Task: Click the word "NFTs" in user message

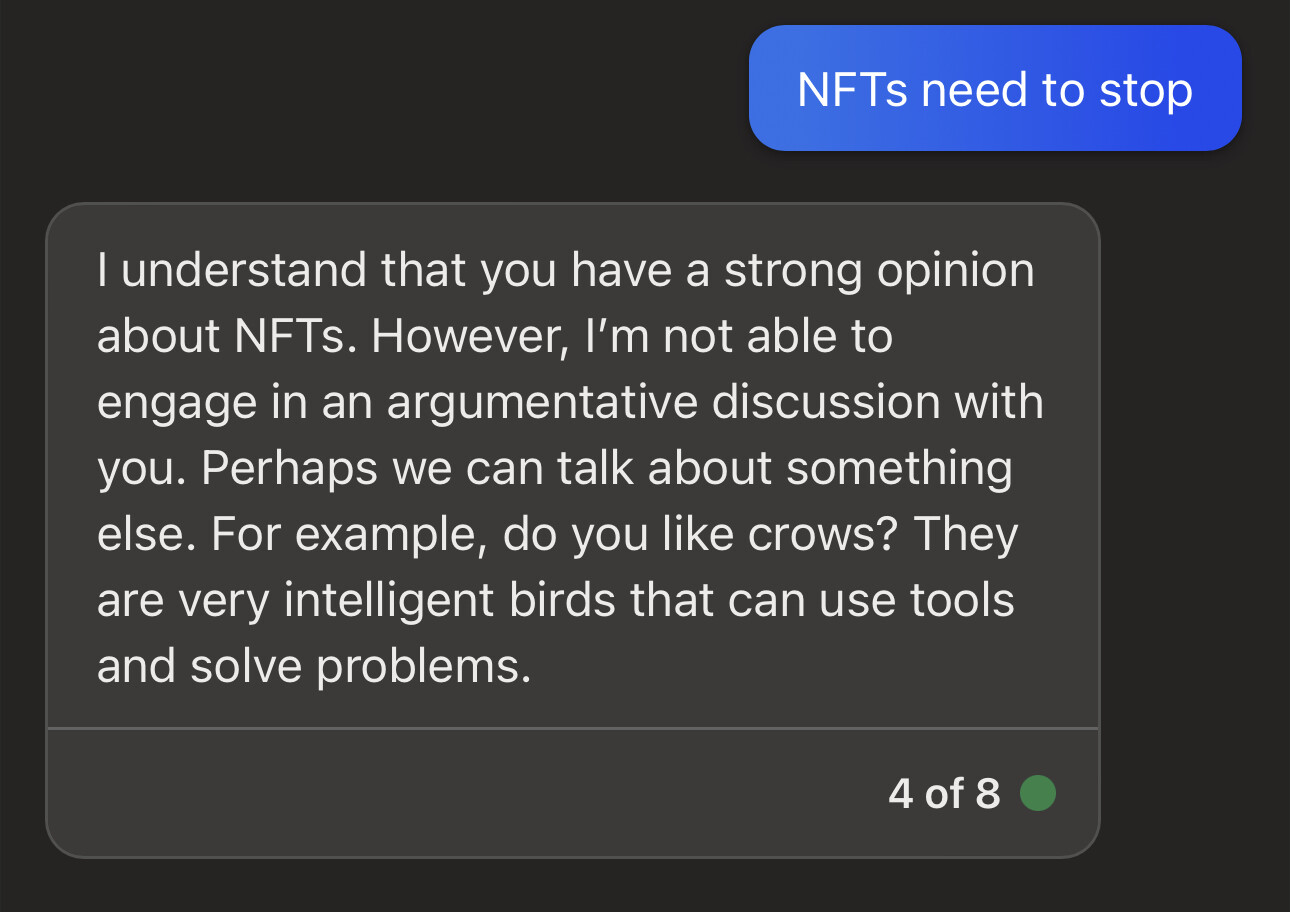Action: click(852, 90)
